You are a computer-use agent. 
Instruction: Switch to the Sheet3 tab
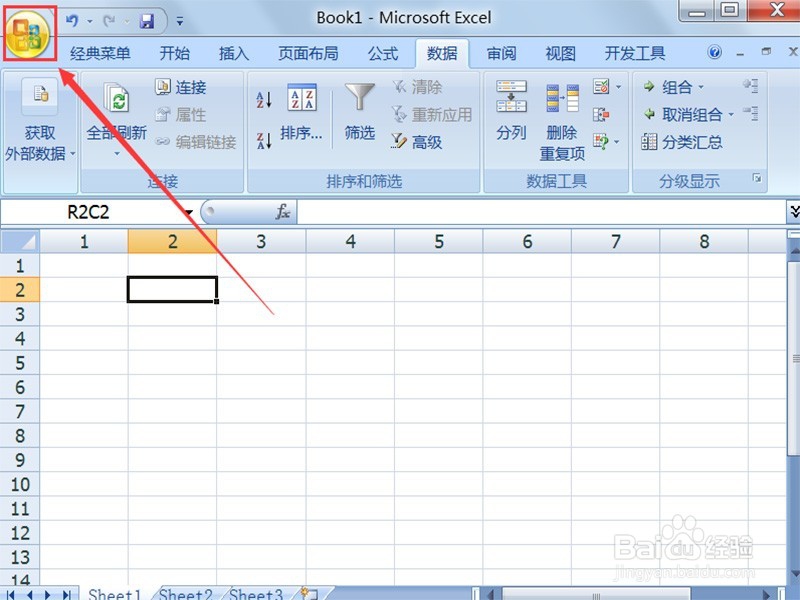coord(255,593)
